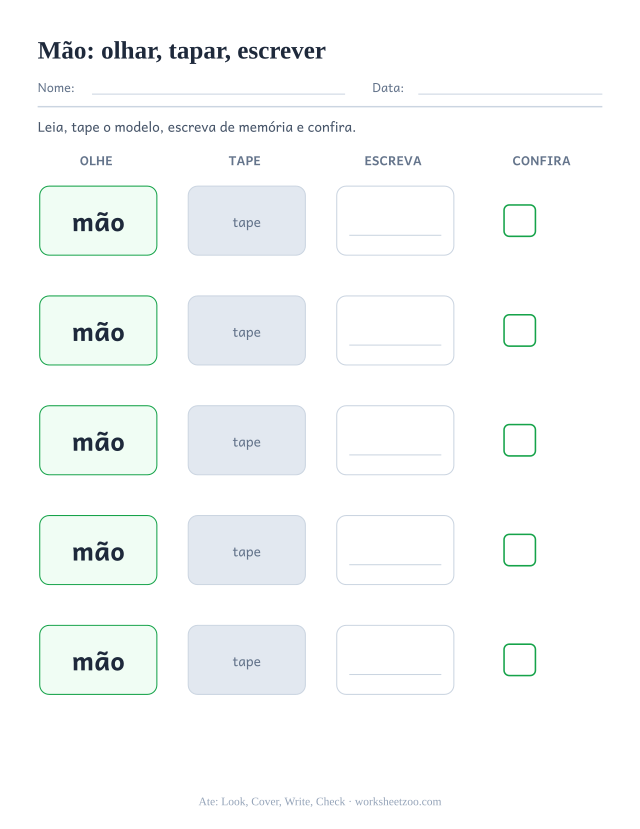This screenshot has width=640, height=829.
Task: Click the CONFIRA column header
Action: click(541, 161)
